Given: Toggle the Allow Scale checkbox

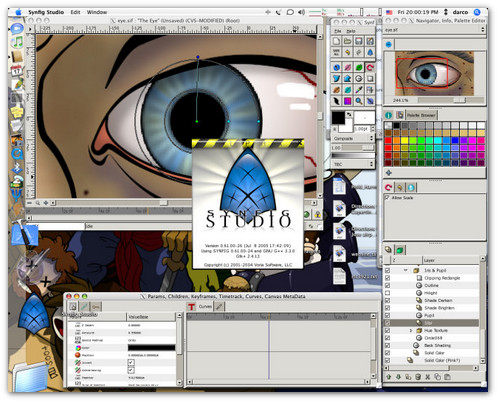Looking at the screenshot, I should click(387, 198).
